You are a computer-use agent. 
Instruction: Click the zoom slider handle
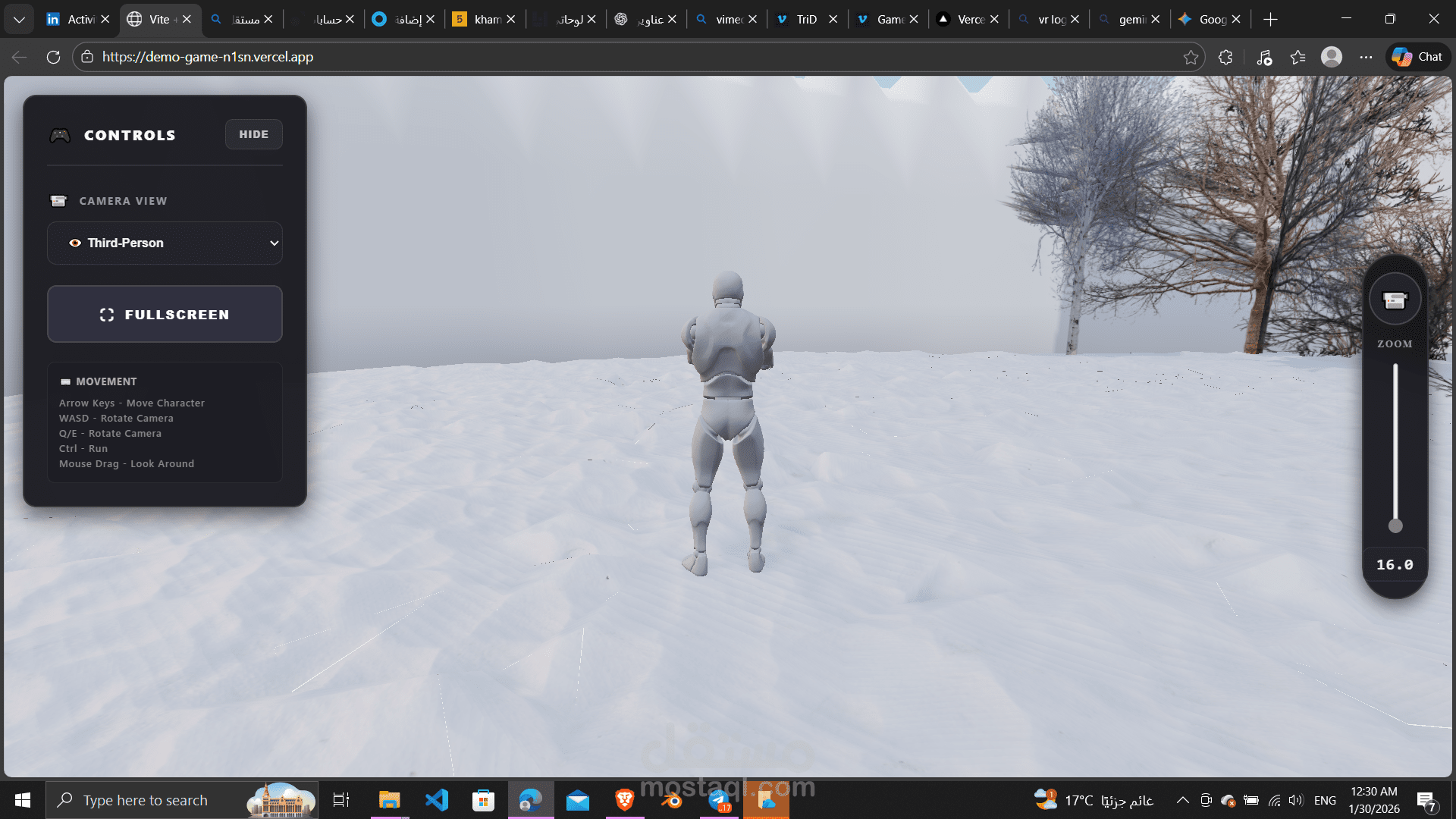tap(1395, 526)
